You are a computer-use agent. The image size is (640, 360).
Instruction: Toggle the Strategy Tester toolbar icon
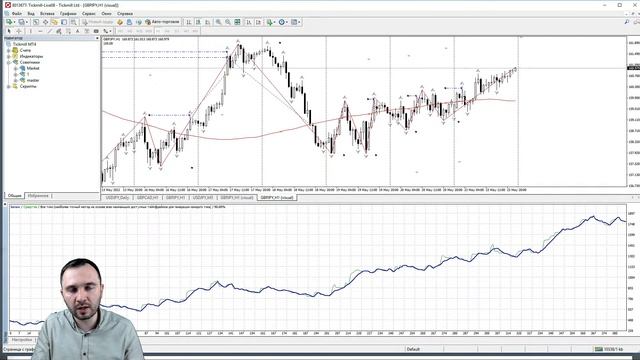point(73,22)
